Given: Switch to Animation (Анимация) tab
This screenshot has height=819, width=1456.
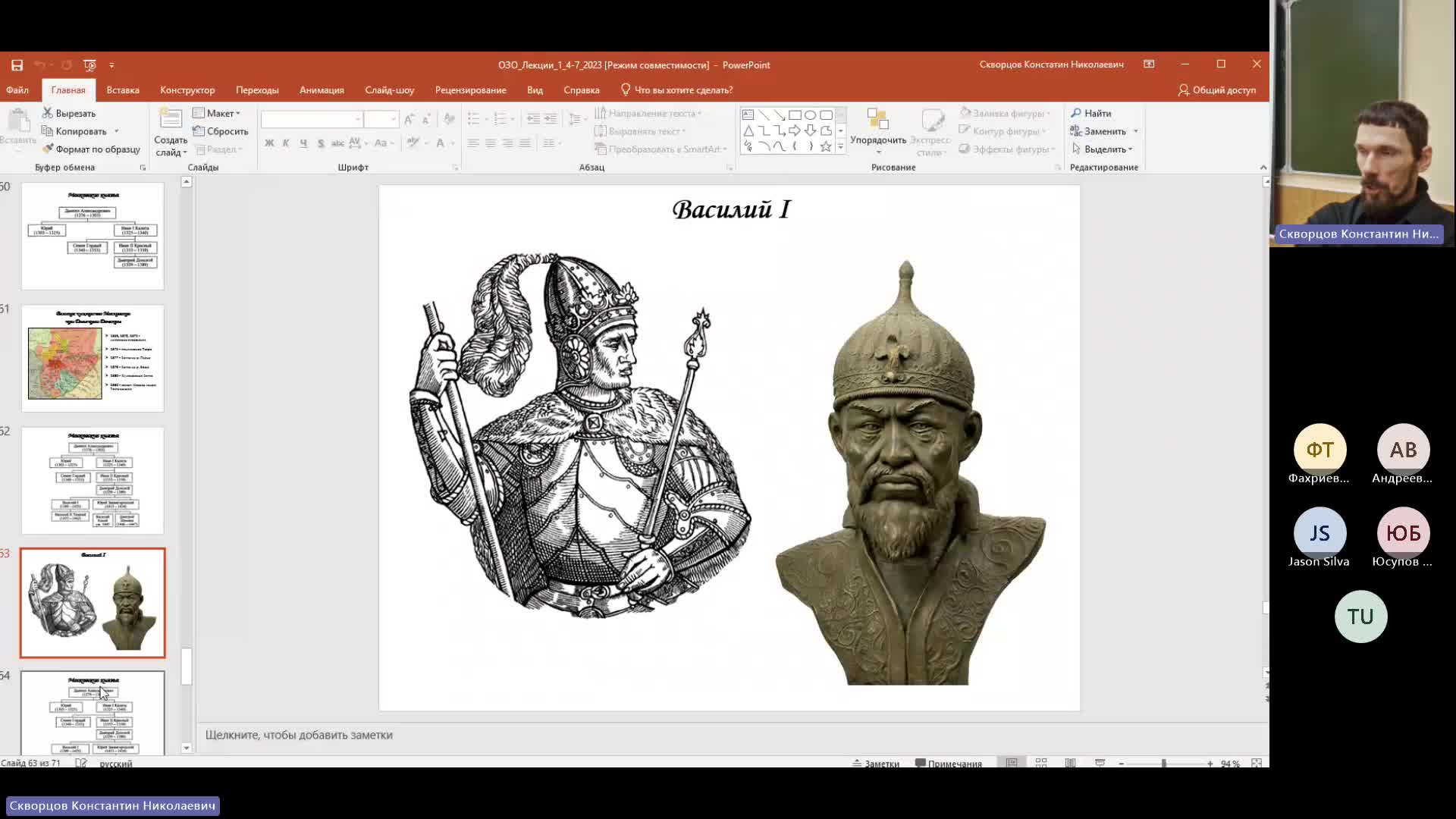Looking at the screenshot, I should coord(322,89).
